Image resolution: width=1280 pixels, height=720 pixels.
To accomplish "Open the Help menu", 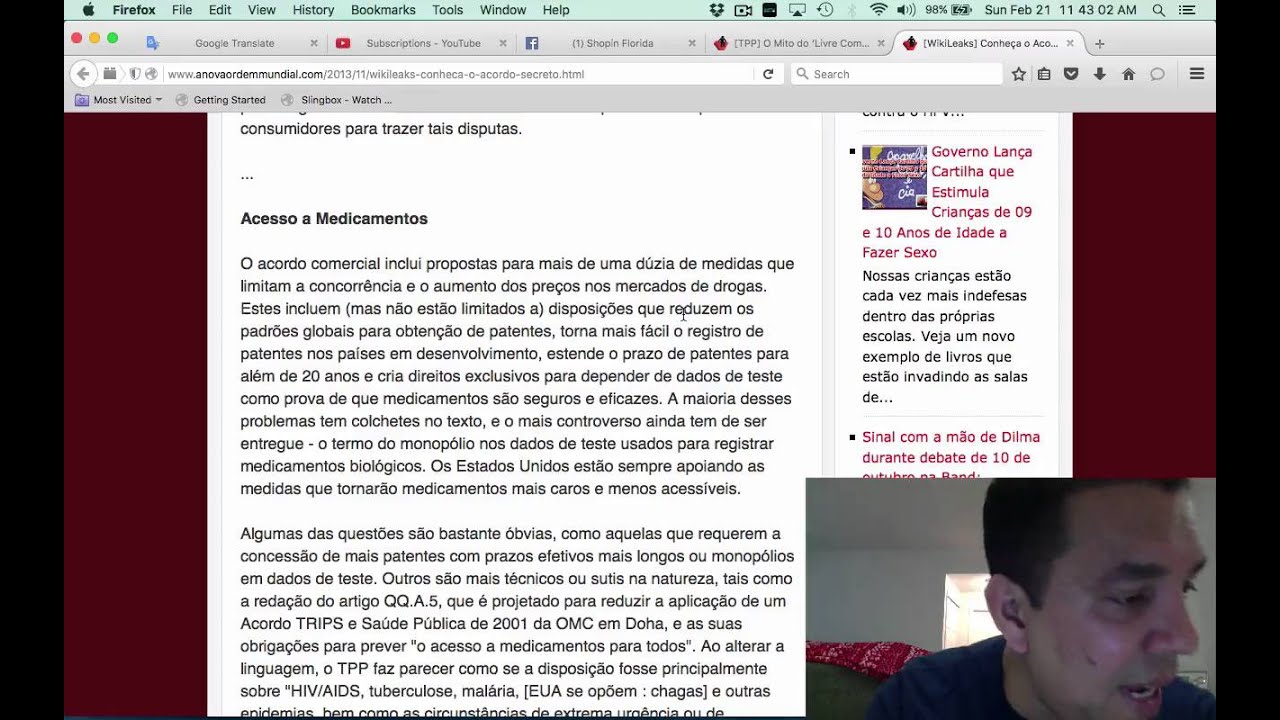I will [556, 10].
